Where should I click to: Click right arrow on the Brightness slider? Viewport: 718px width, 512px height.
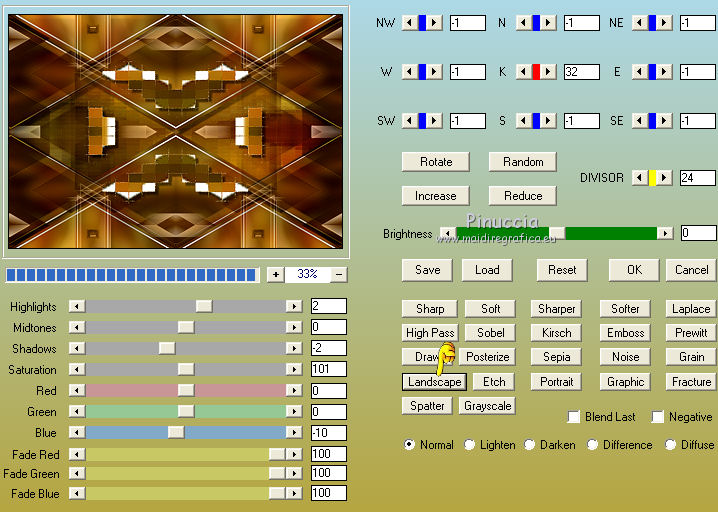pyautogui.click(x=665, y=233)
